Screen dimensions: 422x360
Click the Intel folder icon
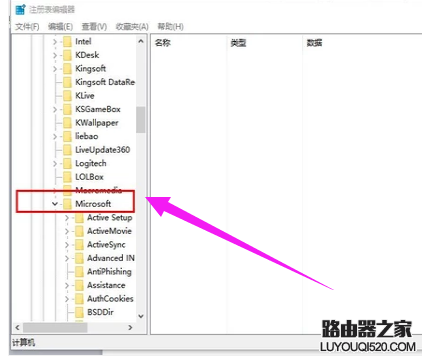pos(67,42)
